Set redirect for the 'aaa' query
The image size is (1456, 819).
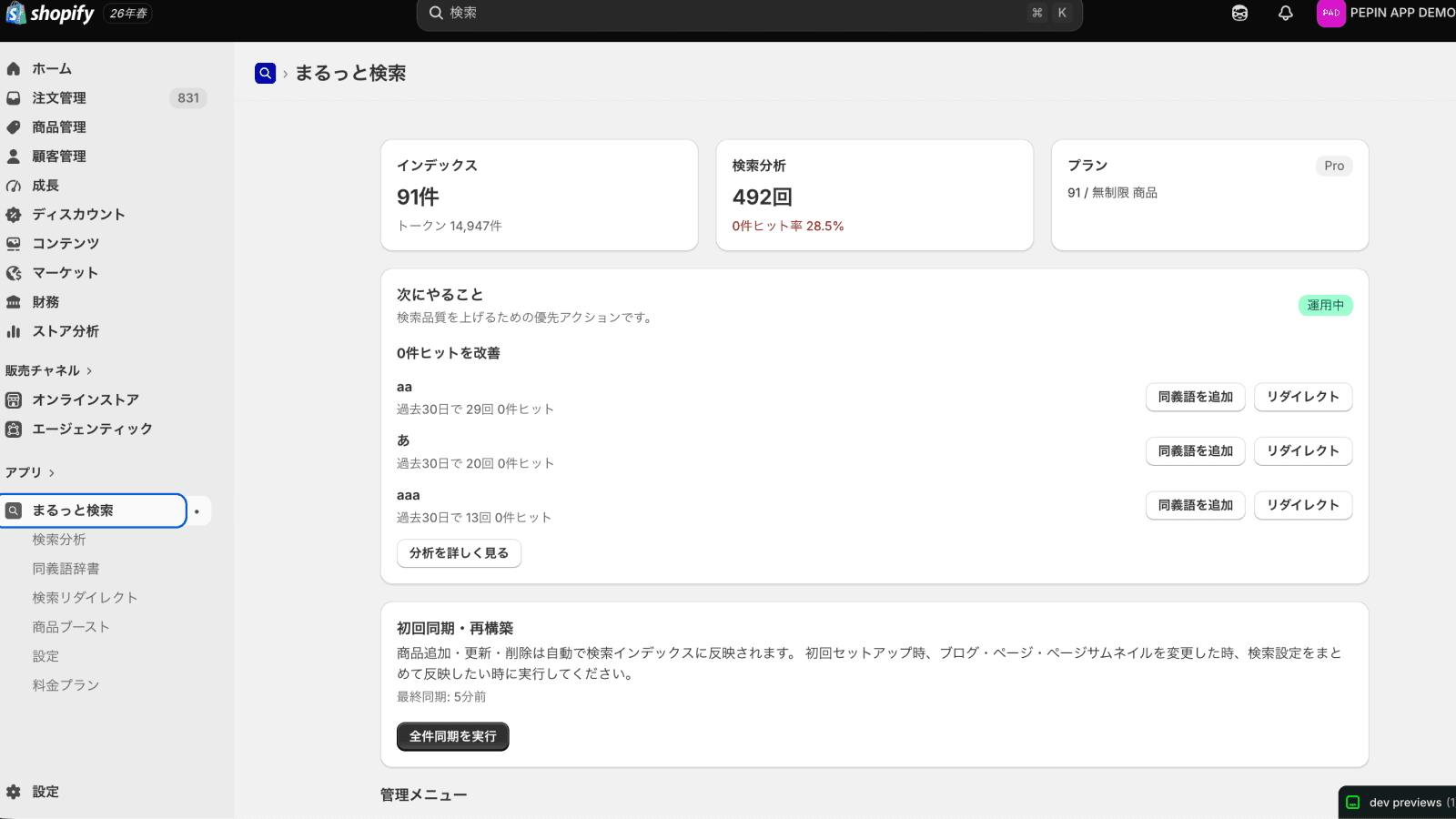pos(1303,505)
